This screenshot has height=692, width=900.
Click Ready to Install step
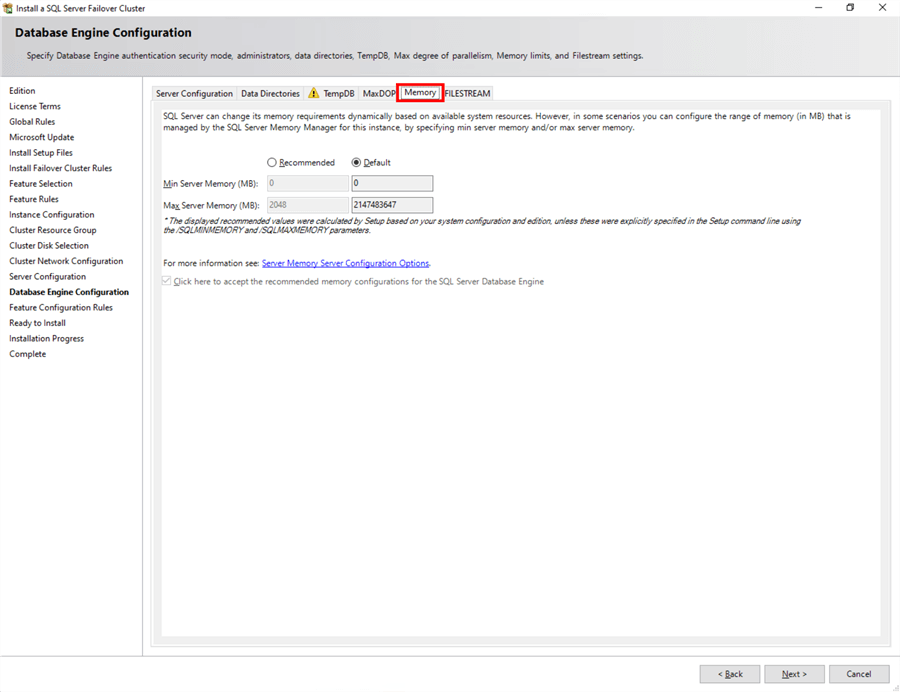coord(37,323)
